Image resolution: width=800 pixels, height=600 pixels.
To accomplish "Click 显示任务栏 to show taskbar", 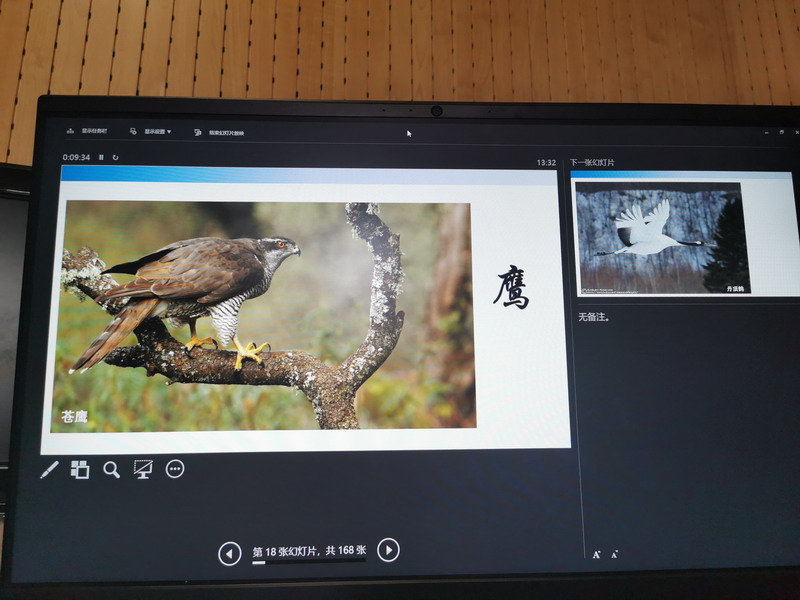I will coord(88,131).
